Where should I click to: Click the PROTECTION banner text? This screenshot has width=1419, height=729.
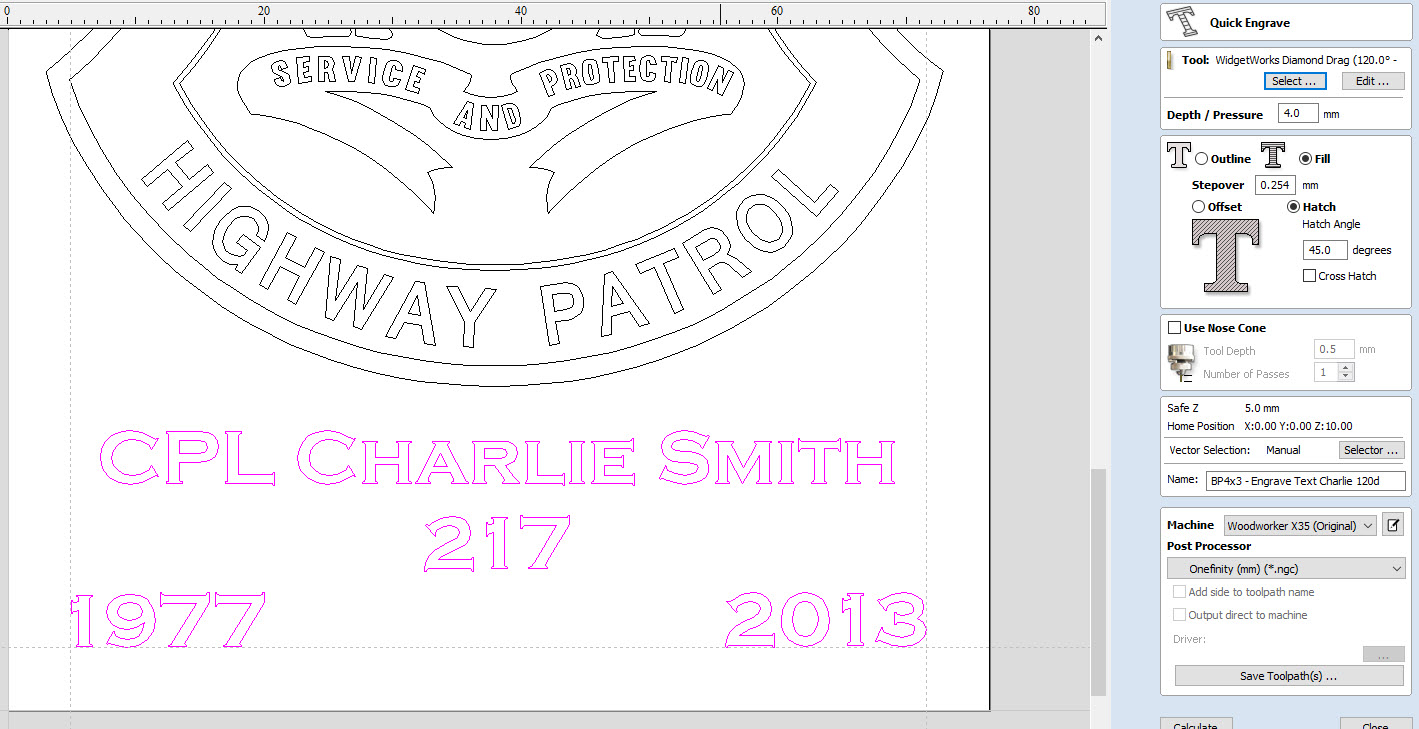pyautogui.click(x=635, y=75)
